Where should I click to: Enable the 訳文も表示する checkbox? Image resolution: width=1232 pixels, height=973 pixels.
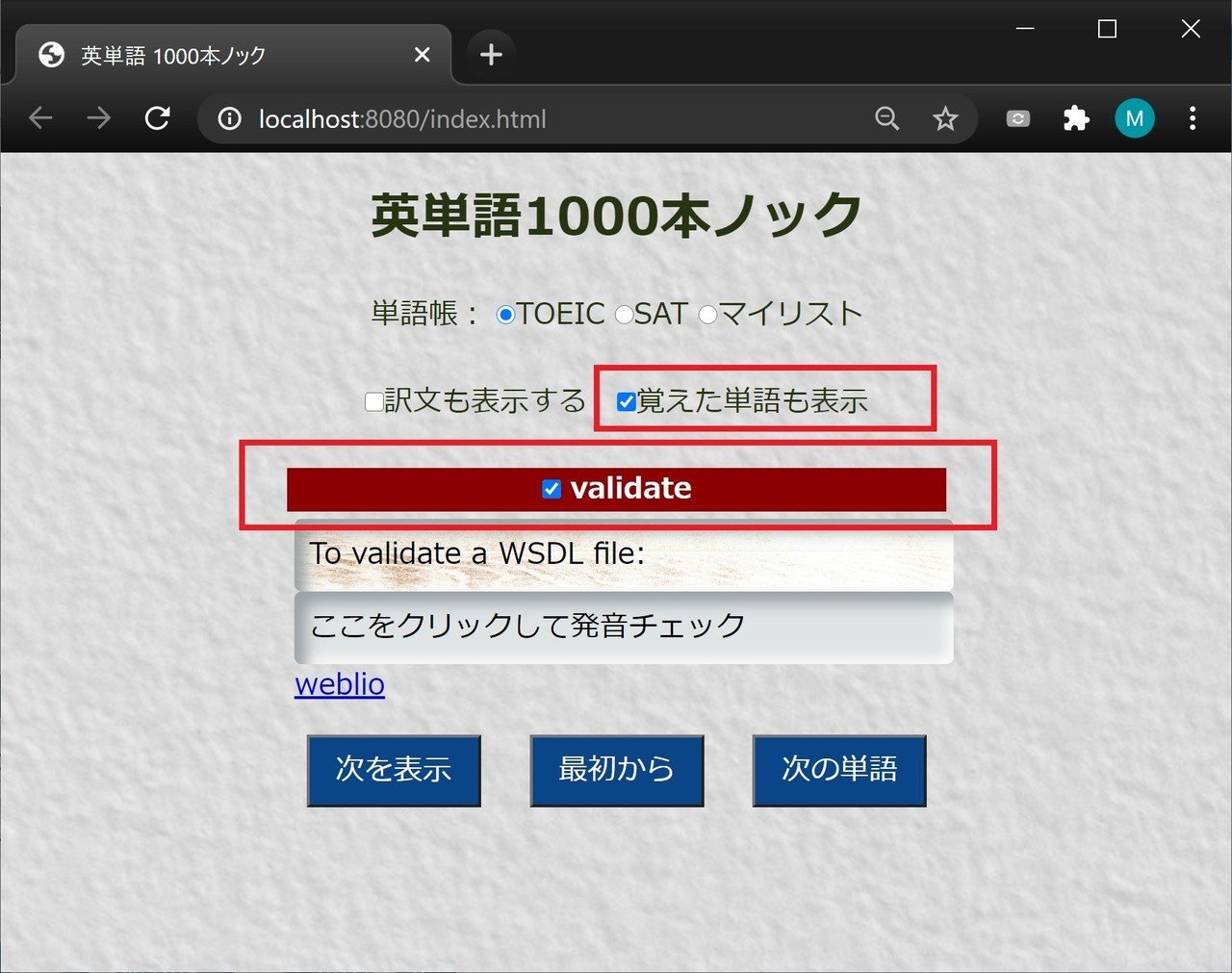tap(373, 401)
